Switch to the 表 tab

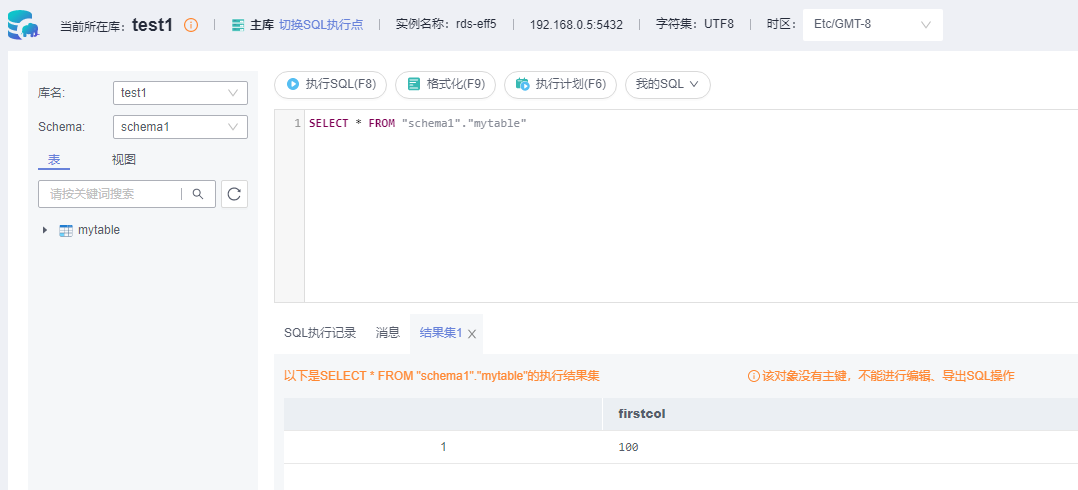click(x=54, y=159)
